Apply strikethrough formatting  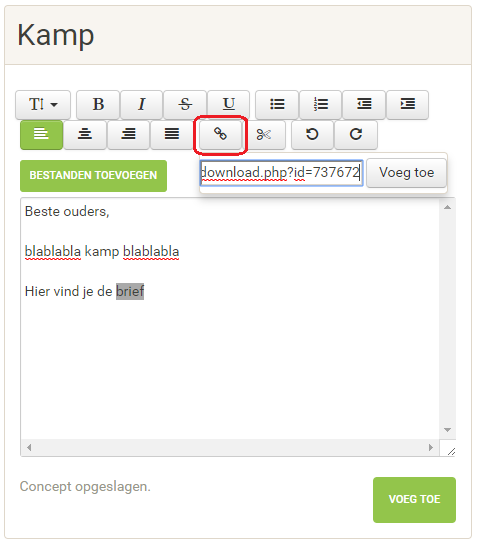click(x=185, y=105)
